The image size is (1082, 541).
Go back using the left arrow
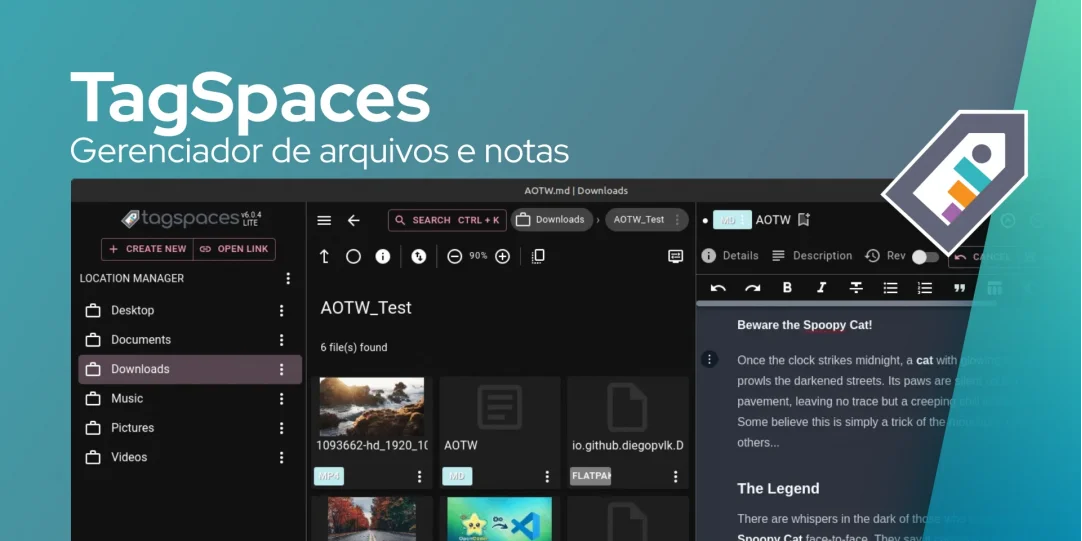point(353,220)
